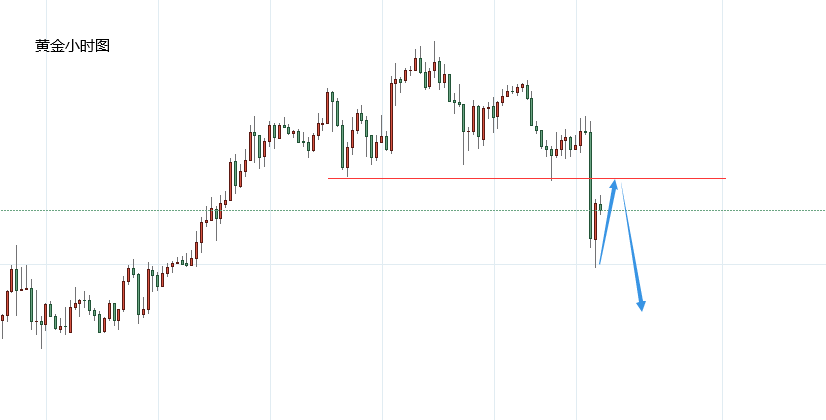The height and width of the screenshot is (420, 826).
Task: Select the leftmost candle on the chart
Action: click(x=2, y=319)
